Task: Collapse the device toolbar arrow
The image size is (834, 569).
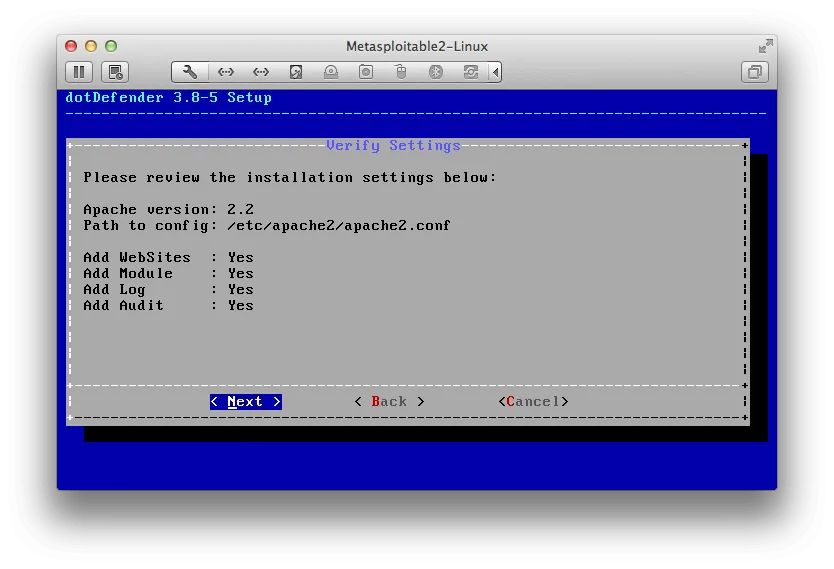Action: click(496, 72)
